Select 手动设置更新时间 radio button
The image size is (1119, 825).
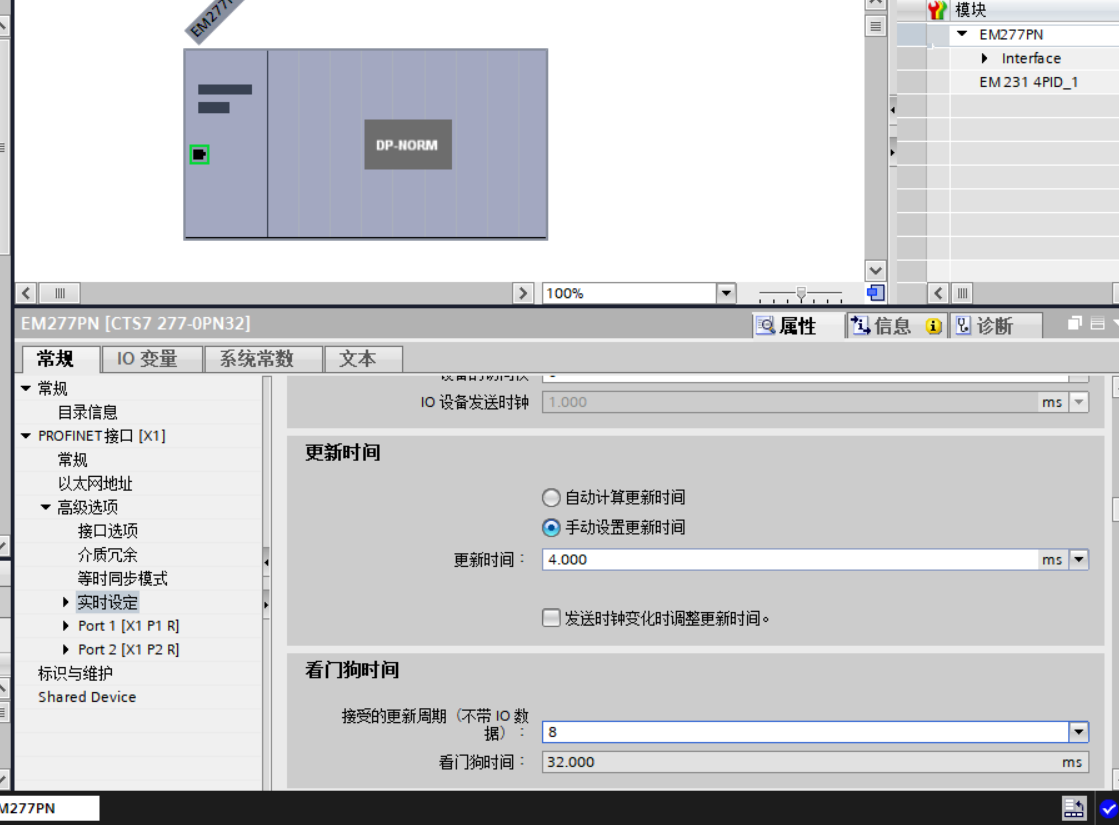[x=551, y=527]
